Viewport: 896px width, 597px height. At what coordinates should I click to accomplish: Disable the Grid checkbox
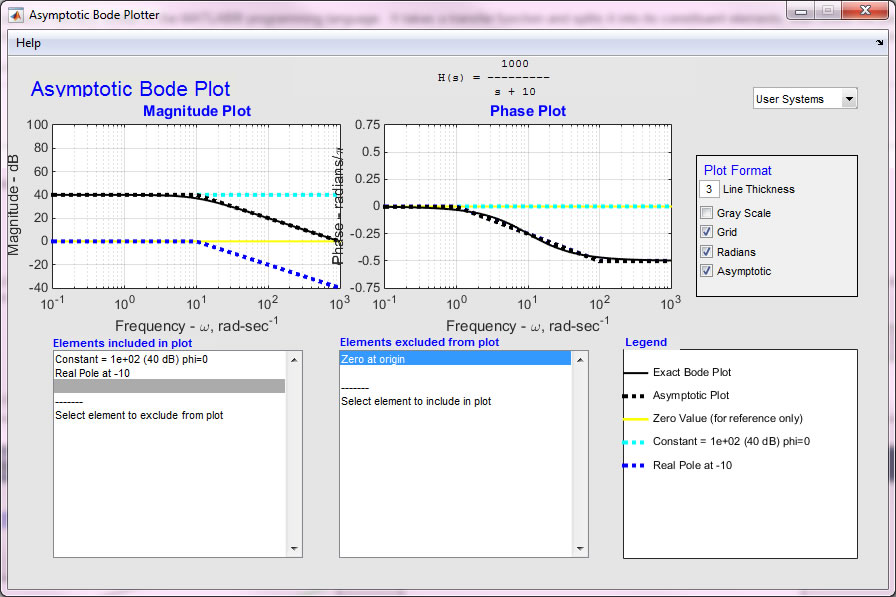[706, 231]
